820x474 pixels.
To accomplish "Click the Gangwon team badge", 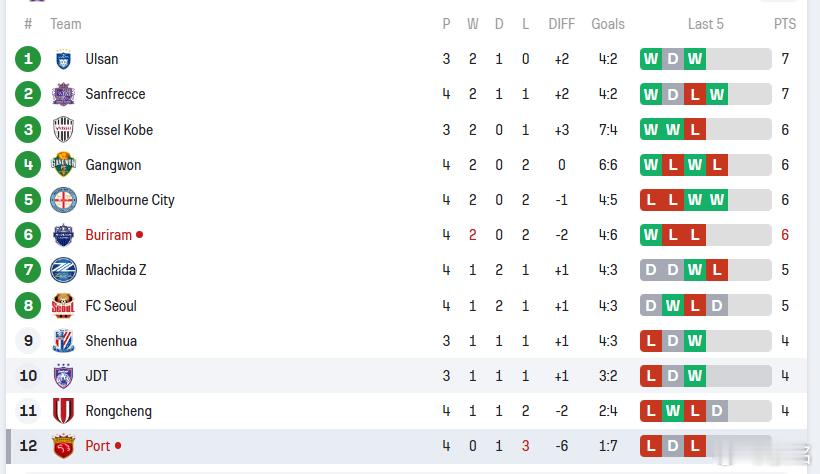I will [x=63, y=165].
